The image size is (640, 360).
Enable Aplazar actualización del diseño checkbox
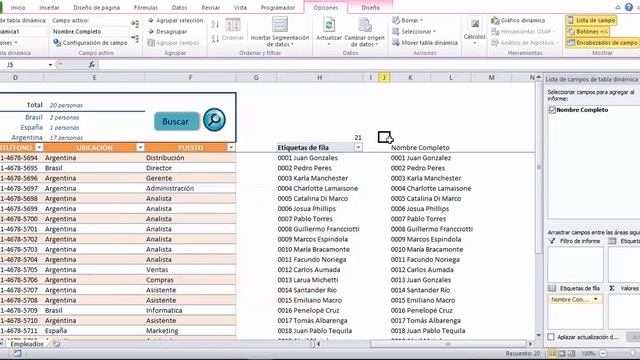(x=551, y=337)
